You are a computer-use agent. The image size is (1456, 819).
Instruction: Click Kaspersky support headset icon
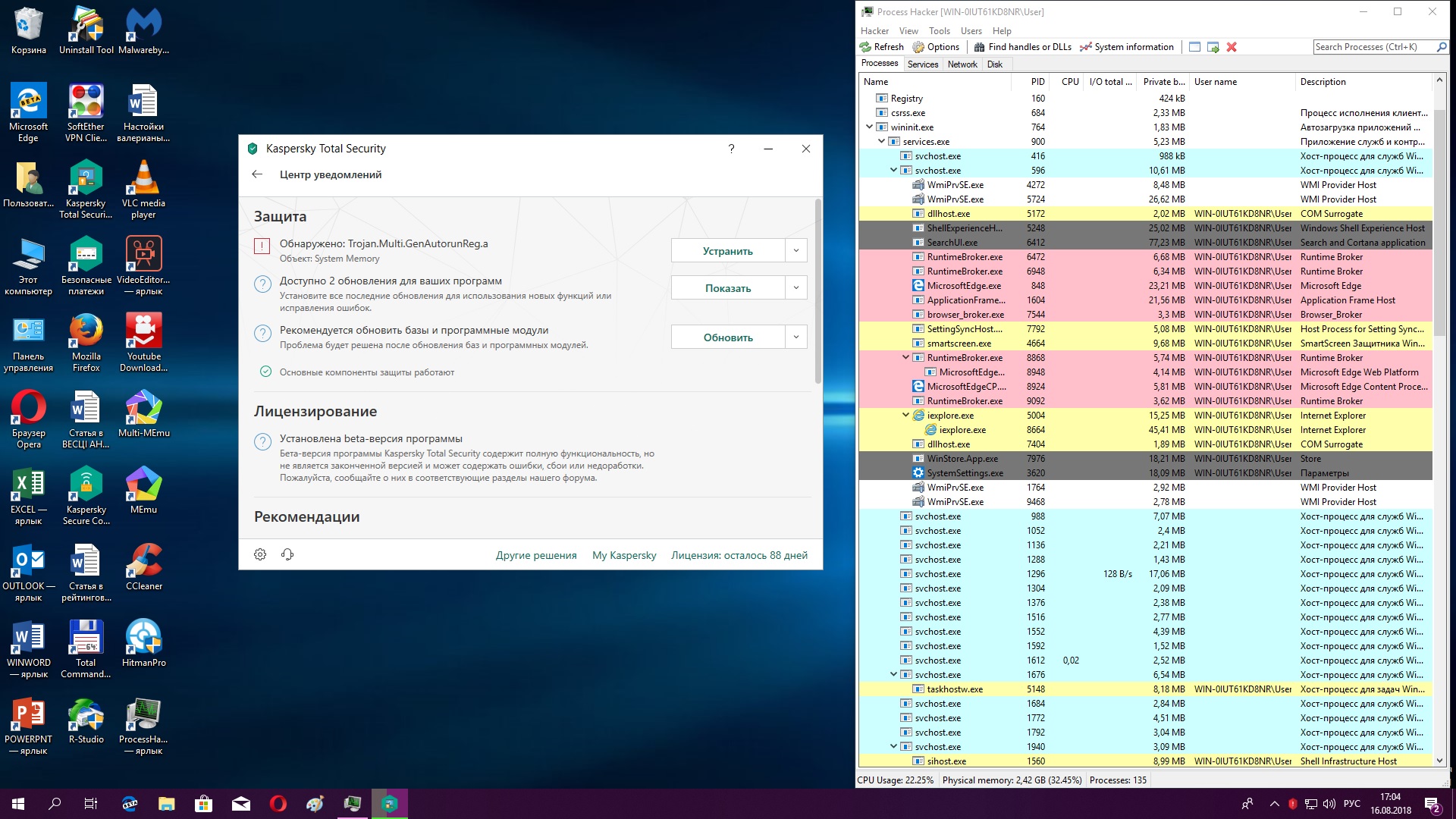click(x=287, y=554)
